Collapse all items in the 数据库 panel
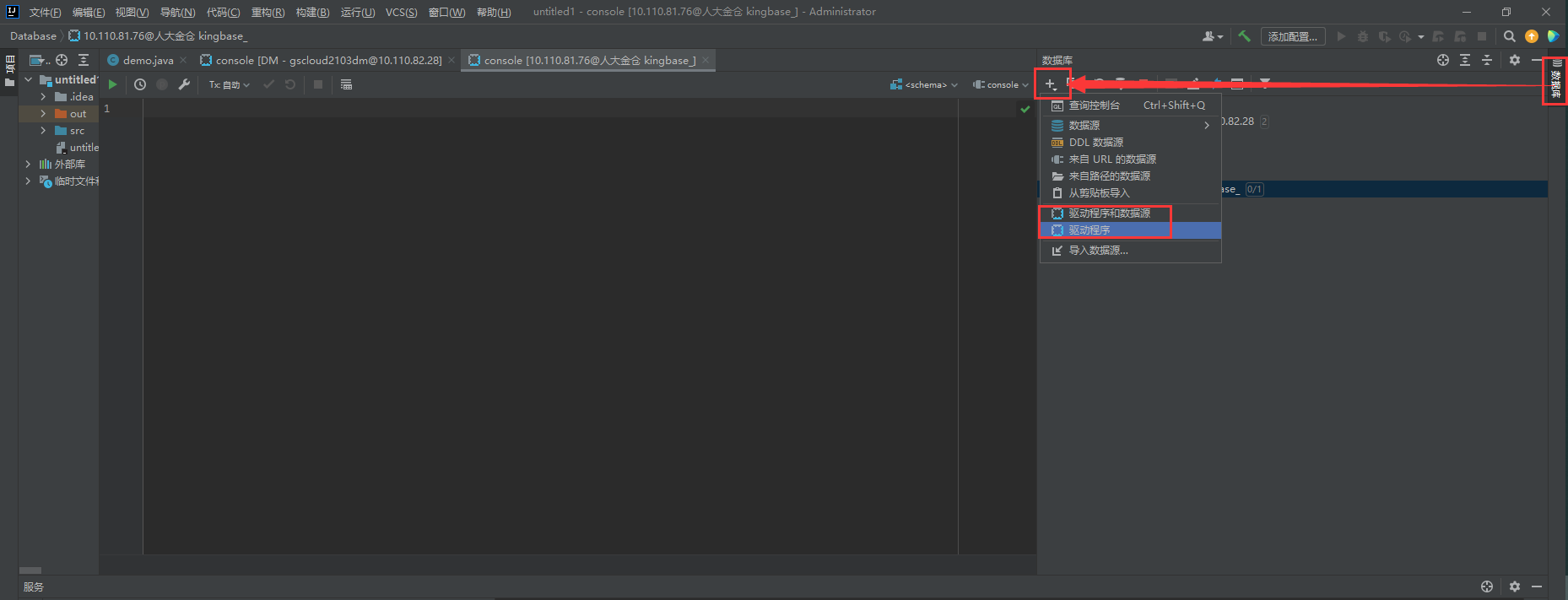This screenshot has width=1568, height=600. (1487, 60)
